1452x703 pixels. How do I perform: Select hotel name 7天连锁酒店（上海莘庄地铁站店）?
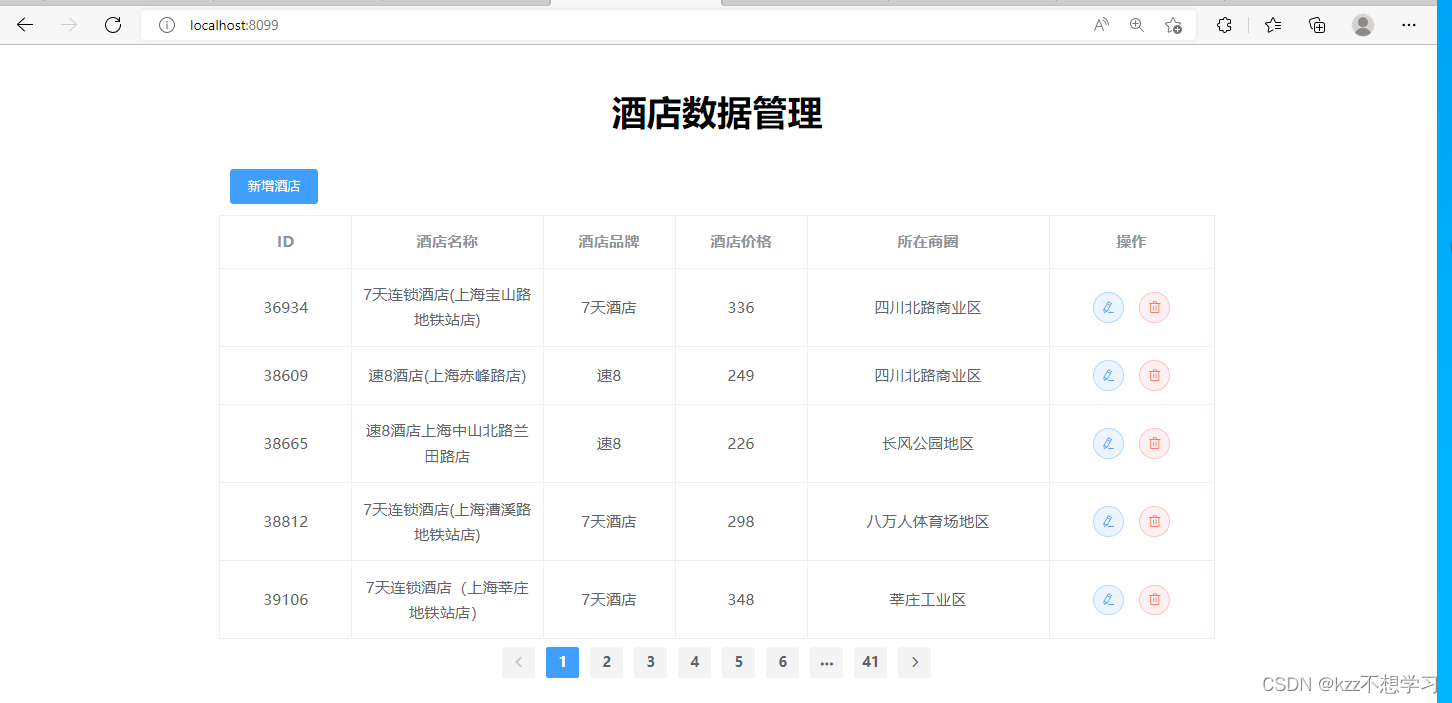point(447,599)
